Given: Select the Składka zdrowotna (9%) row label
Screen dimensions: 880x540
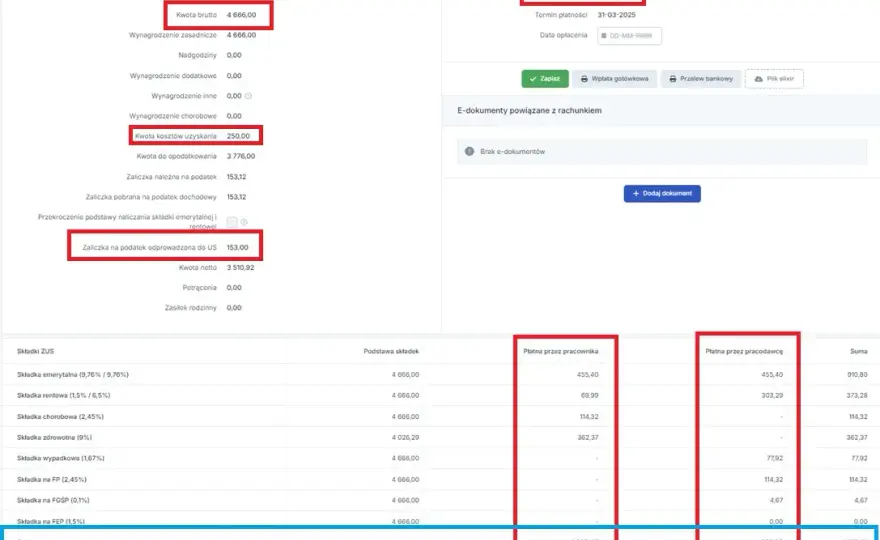Looking at the screenshot, I should pos(54,437).
